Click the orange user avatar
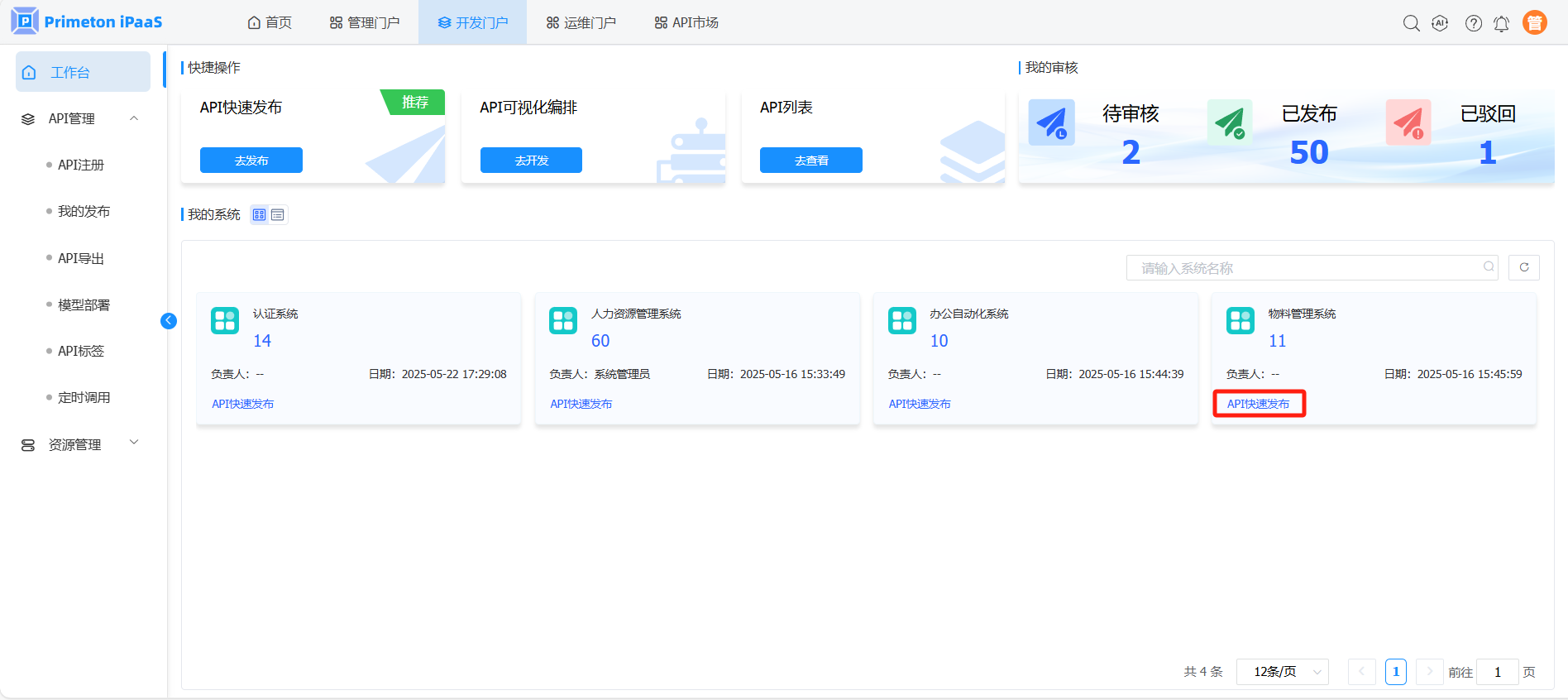Screen dimensions: 1568x700 [x=1534, y=23]
